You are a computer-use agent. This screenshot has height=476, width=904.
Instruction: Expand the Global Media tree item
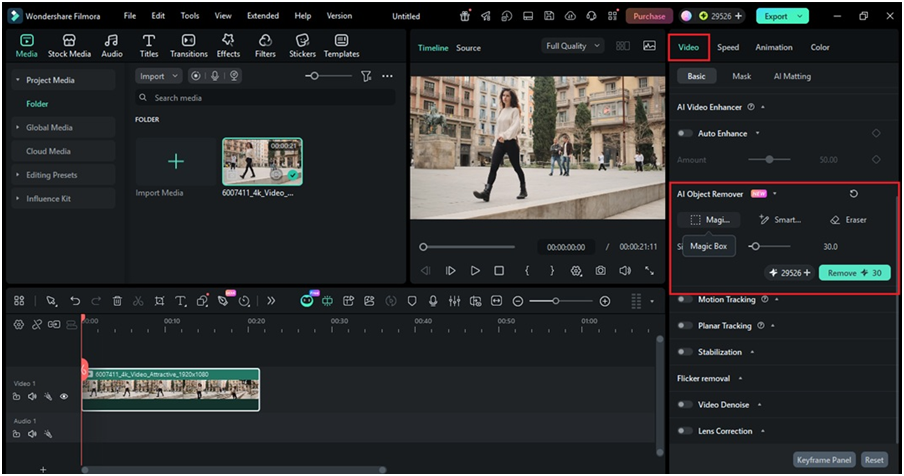[18, 127]
